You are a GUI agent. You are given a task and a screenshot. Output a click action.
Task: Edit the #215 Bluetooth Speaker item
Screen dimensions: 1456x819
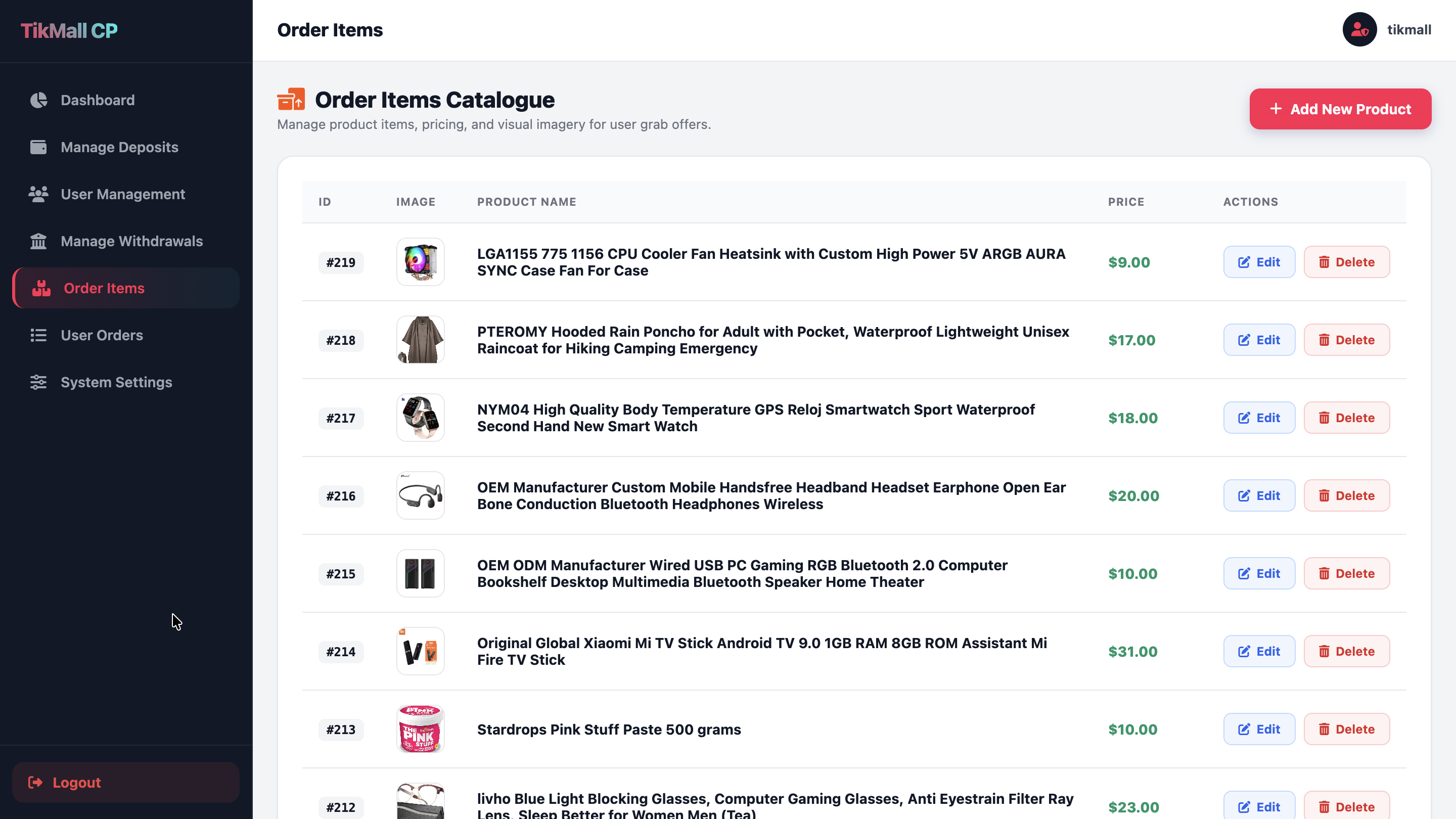[x=1259, y=573]
